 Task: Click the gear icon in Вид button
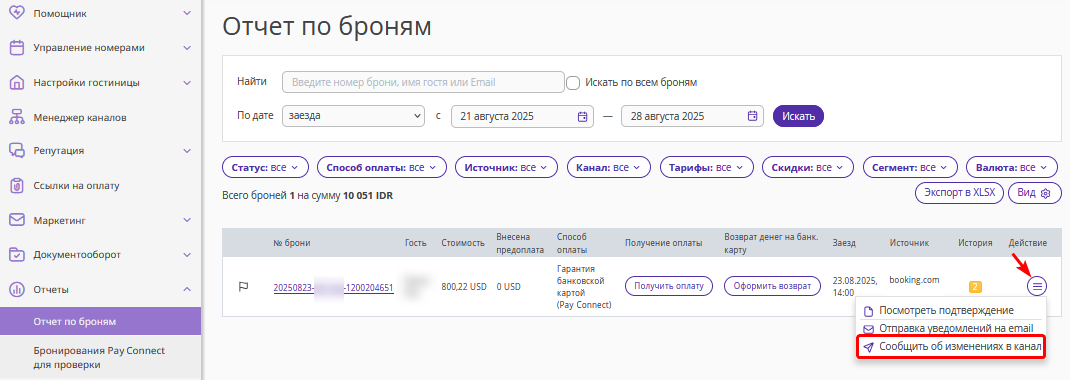click(x=1045, y=193)
